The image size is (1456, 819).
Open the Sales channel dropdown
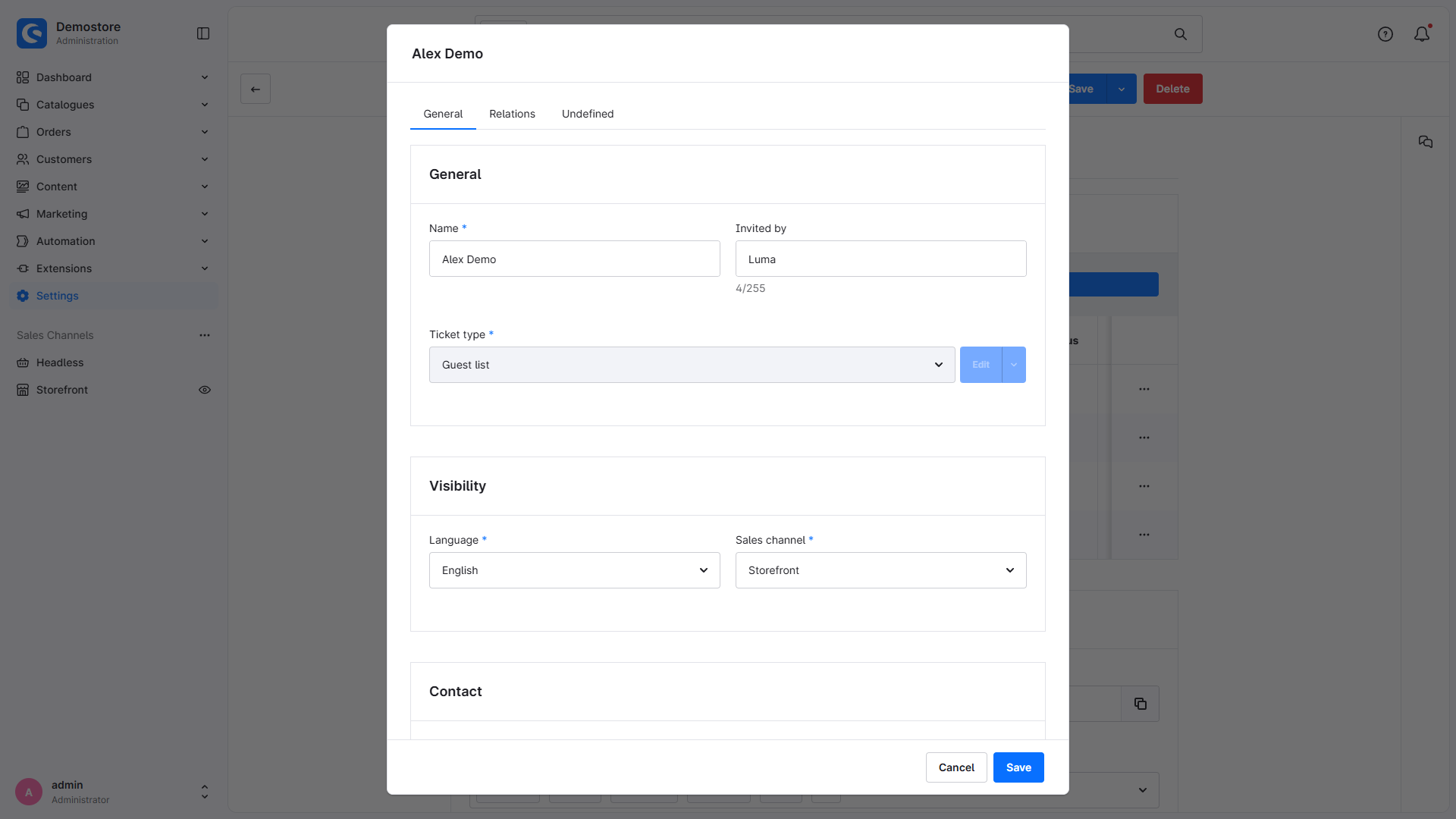pos(880,570)
